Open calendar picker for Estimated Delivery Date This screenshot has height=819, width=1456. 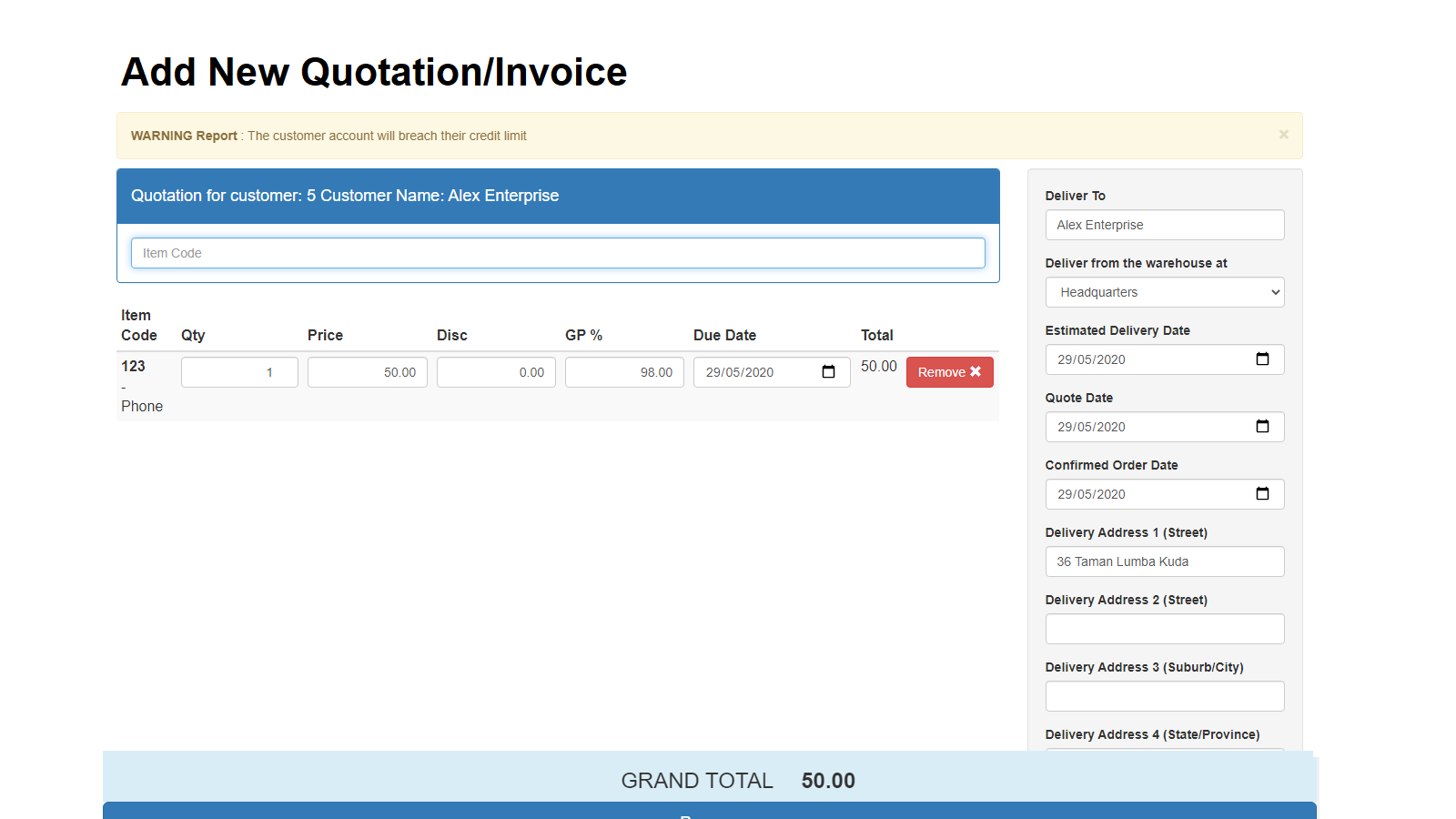tap(1262, 359)
